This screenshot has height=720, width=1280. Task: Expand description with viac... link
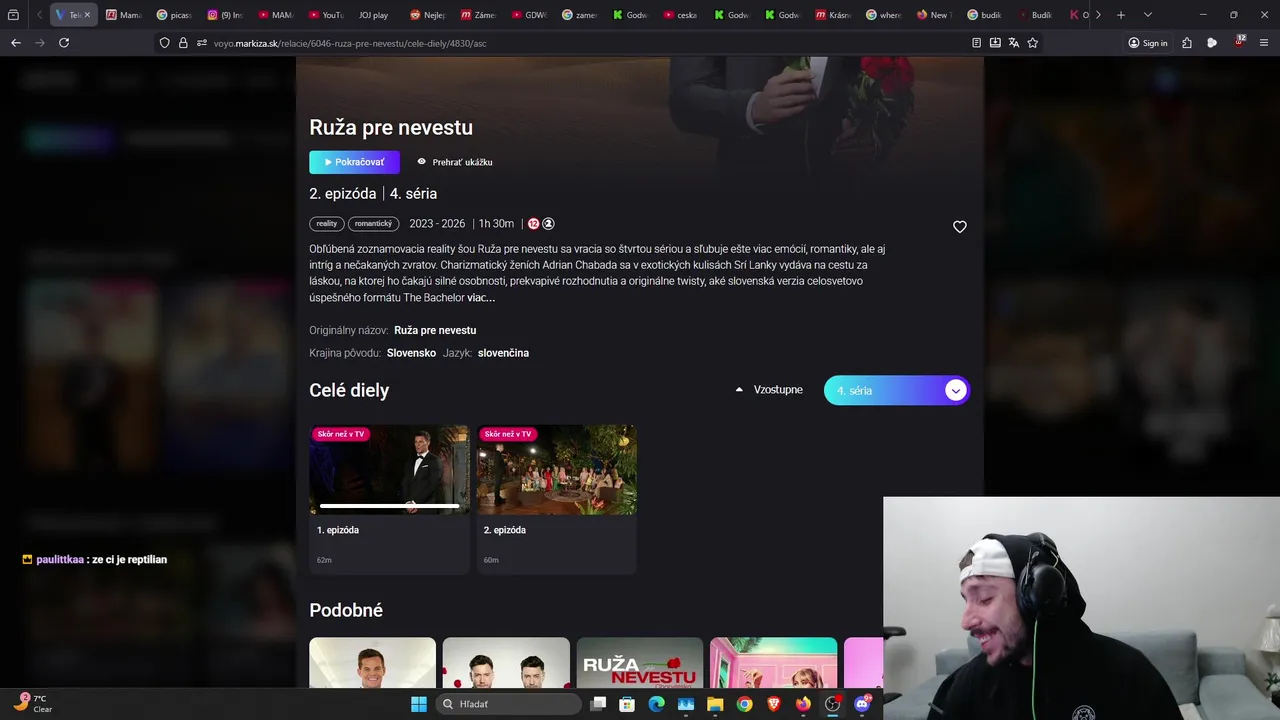click(x=481, y=298)
